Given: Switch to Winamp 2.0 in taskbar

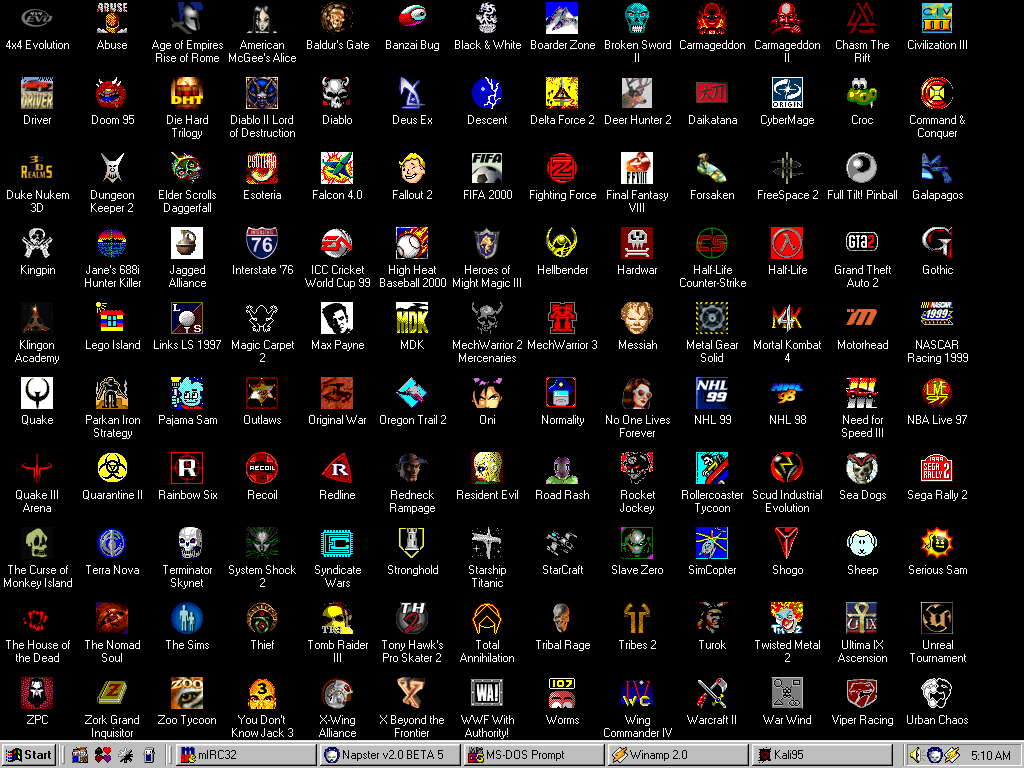Looking at the screenshot, I should tap(678, 755).
